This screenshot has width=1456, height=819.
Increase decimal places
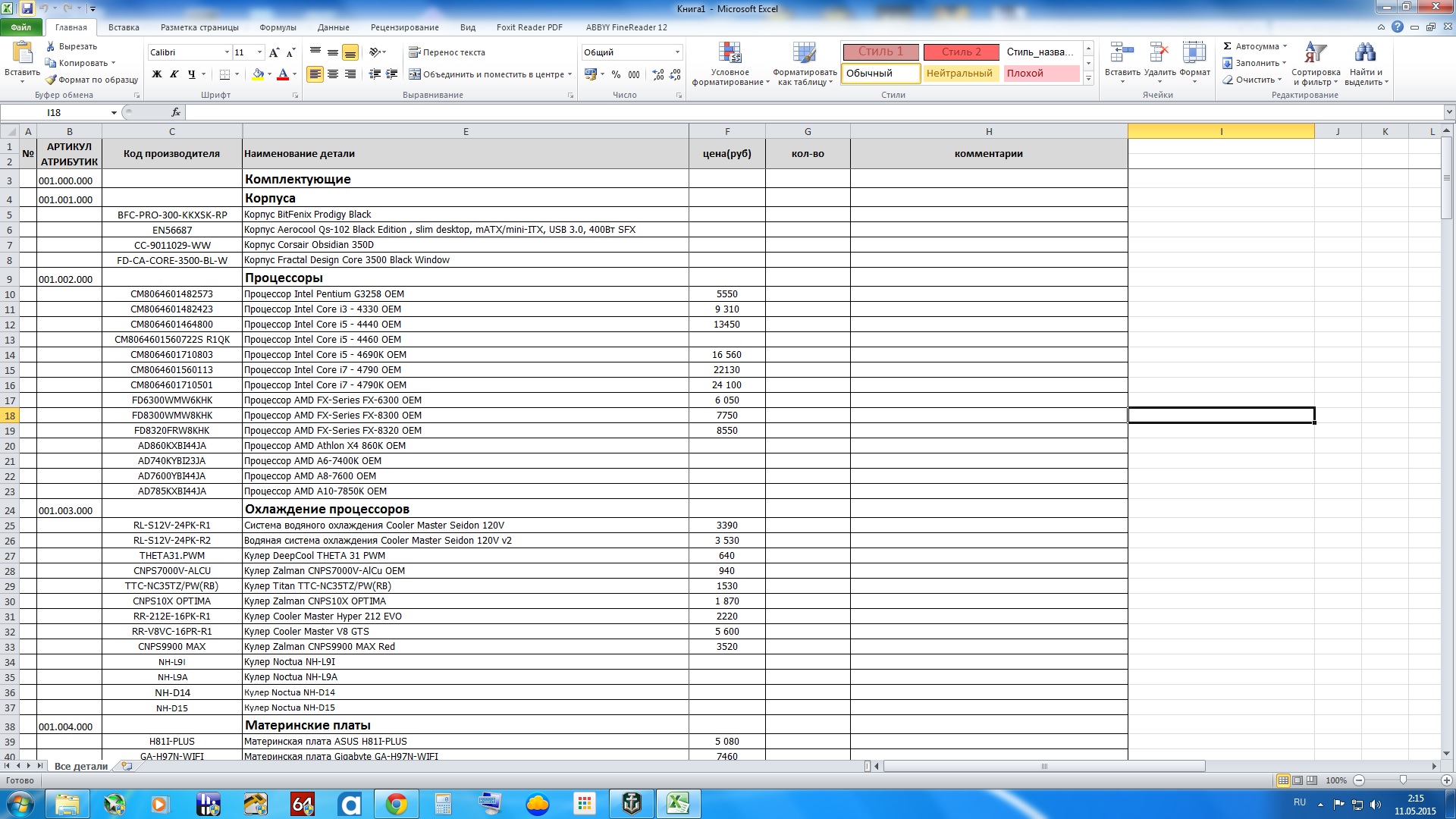point(657,74)
